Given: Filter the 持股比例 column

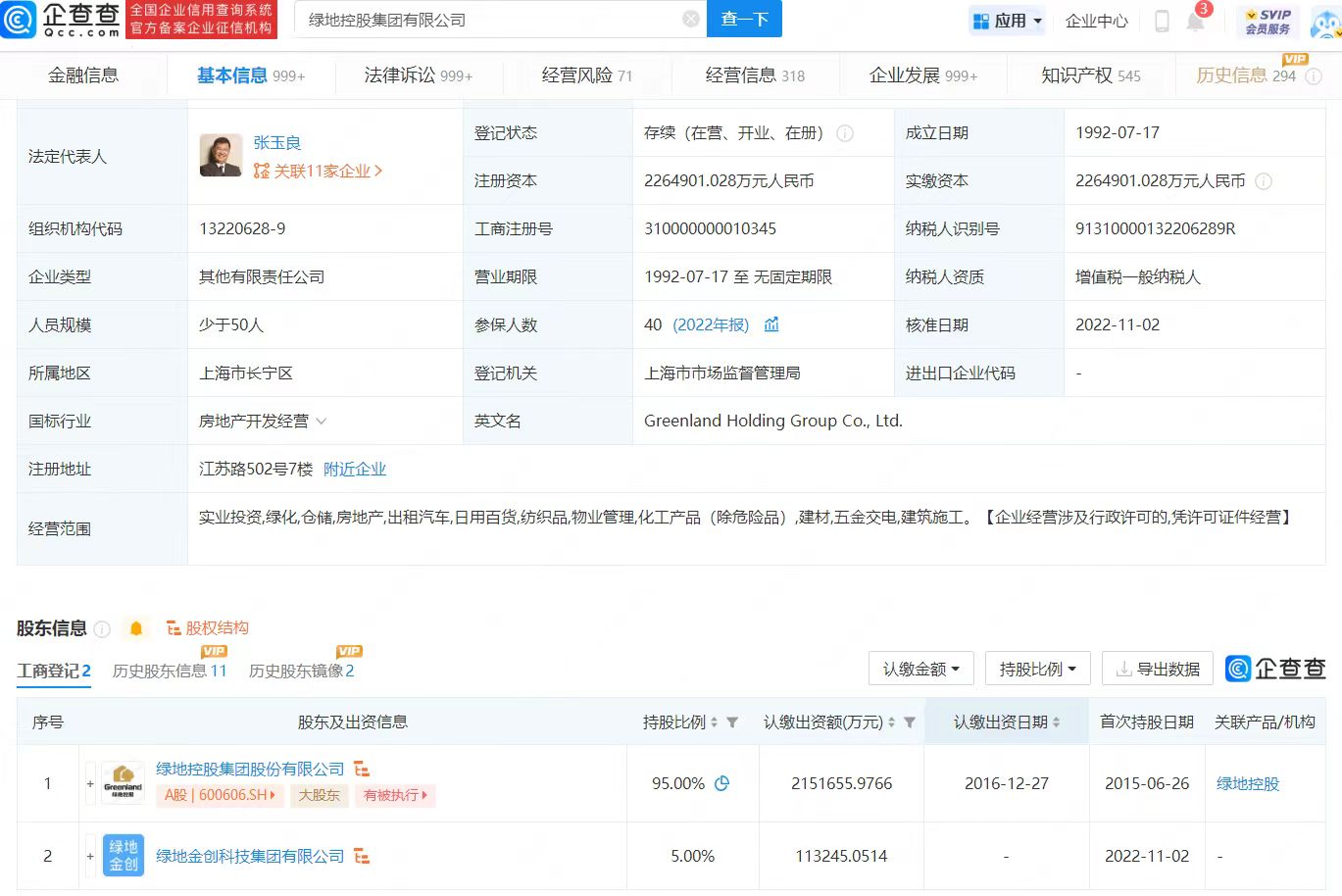Looking at the screenshot, I should (732, 722).
